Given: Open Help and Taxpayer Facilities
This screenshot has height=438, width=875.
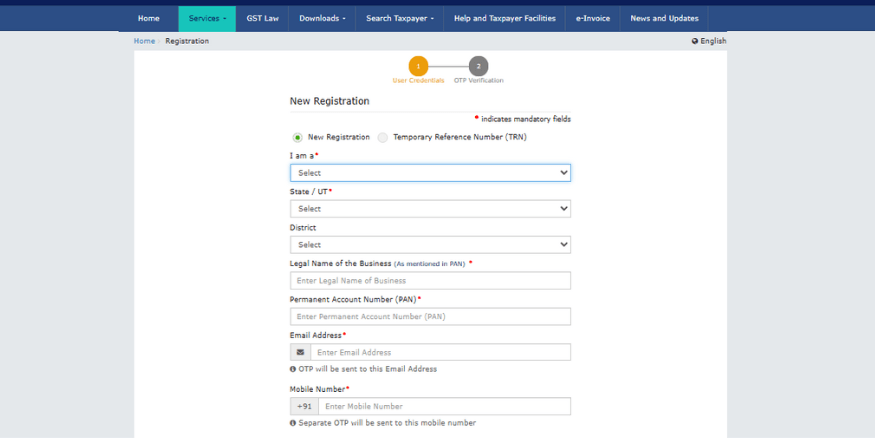Looking at the screenshot, I should (x=504, y=18).
